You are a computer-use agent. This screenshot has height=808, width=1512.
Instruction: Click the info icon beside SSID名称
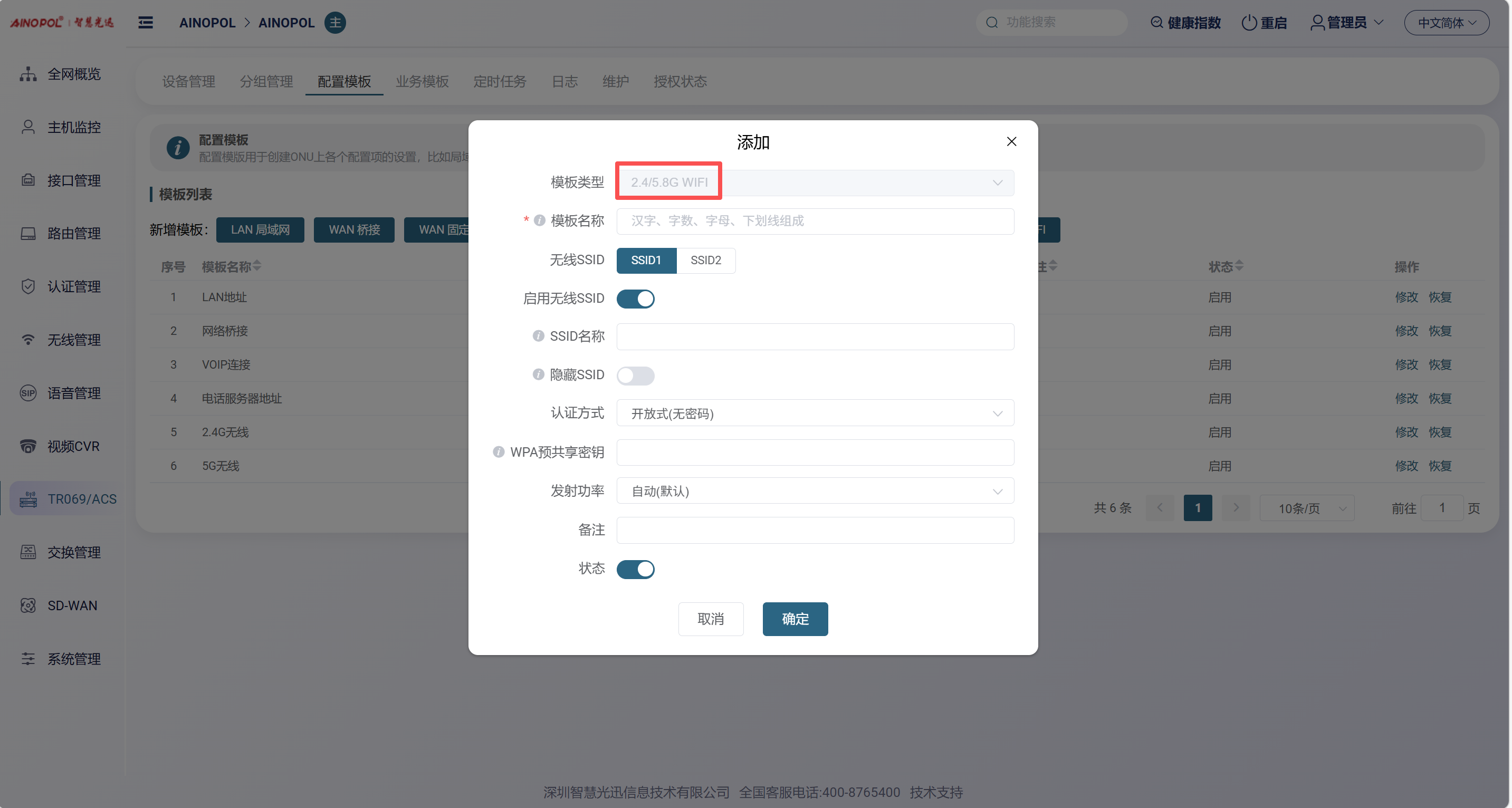538,335
